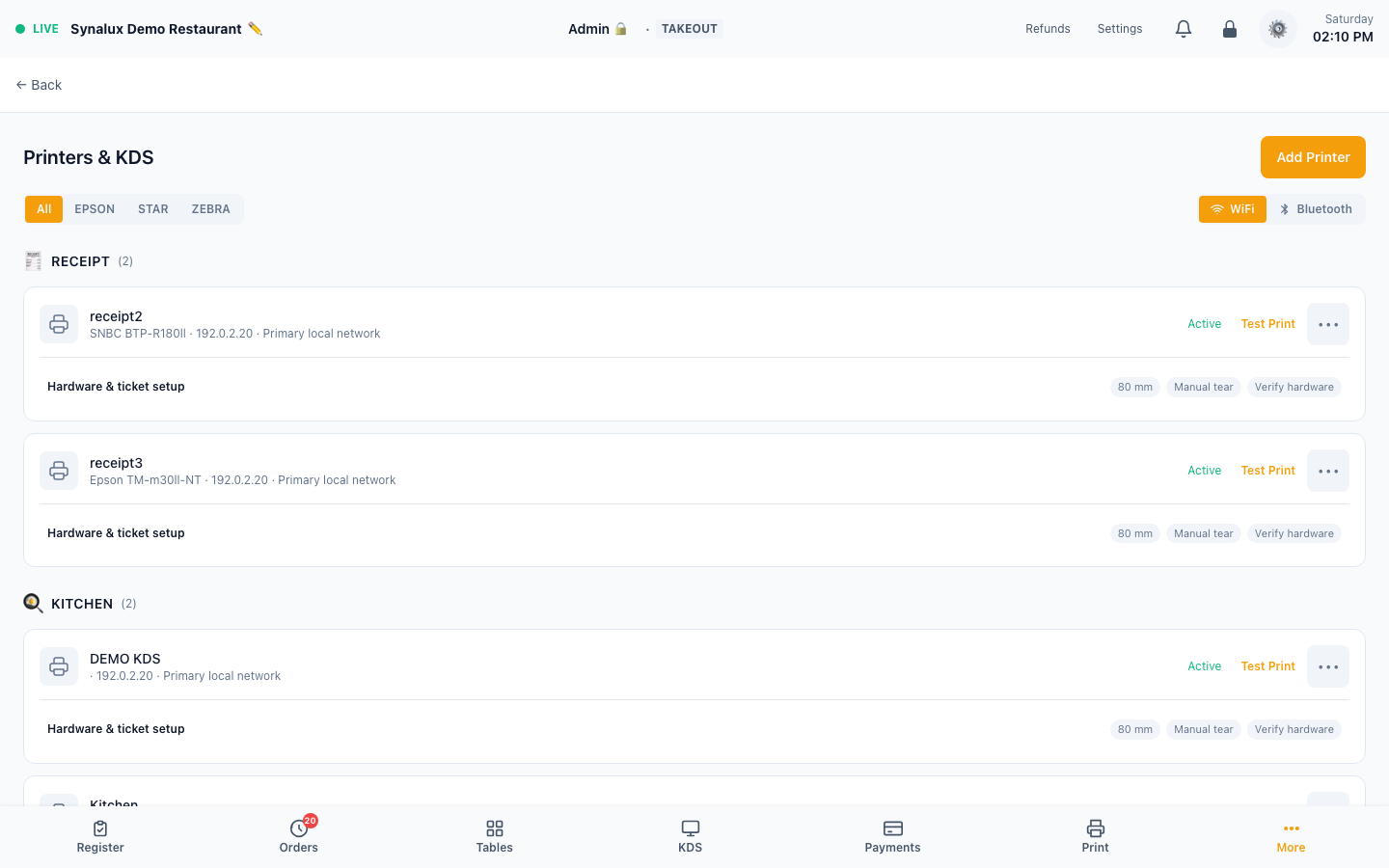Image resolution: width=1389 pixels, height=868 pixels.
Task: Select the All printer brand filter
Action: [x=44, y=209]
